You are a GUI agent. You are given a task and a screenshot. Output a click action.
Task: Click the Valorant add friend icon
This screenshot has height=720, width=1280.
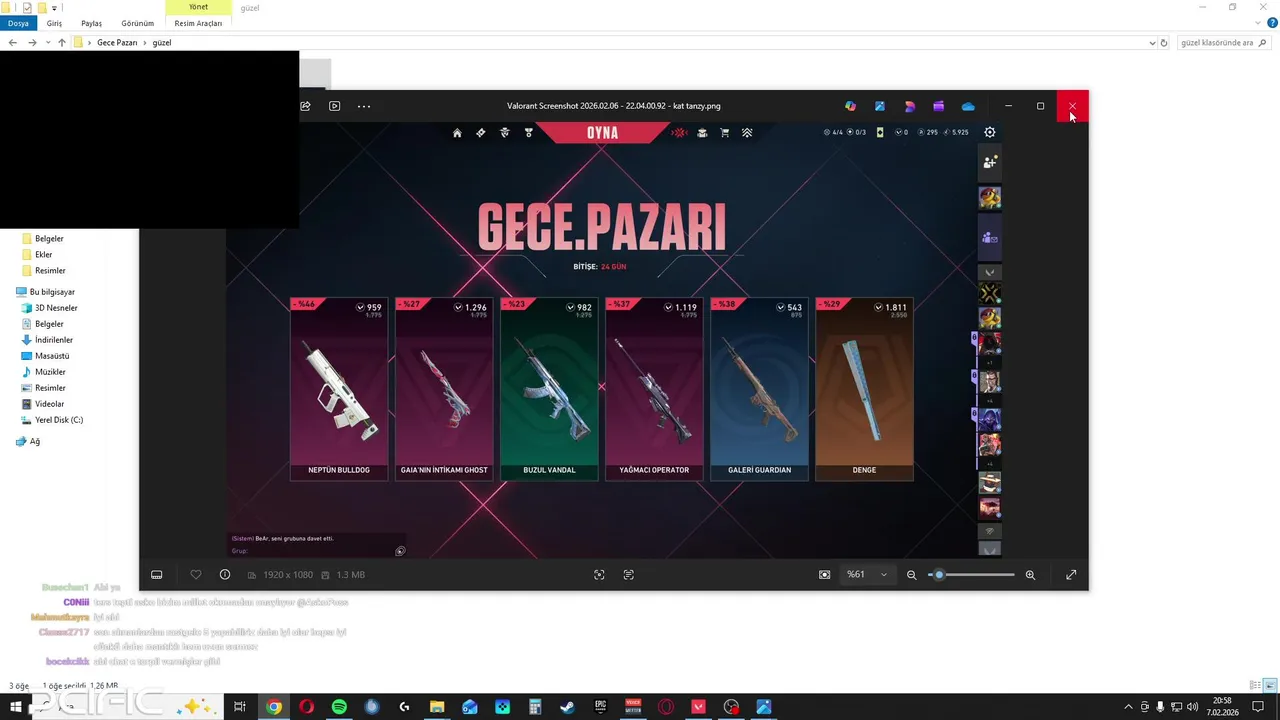coord(990,162)
